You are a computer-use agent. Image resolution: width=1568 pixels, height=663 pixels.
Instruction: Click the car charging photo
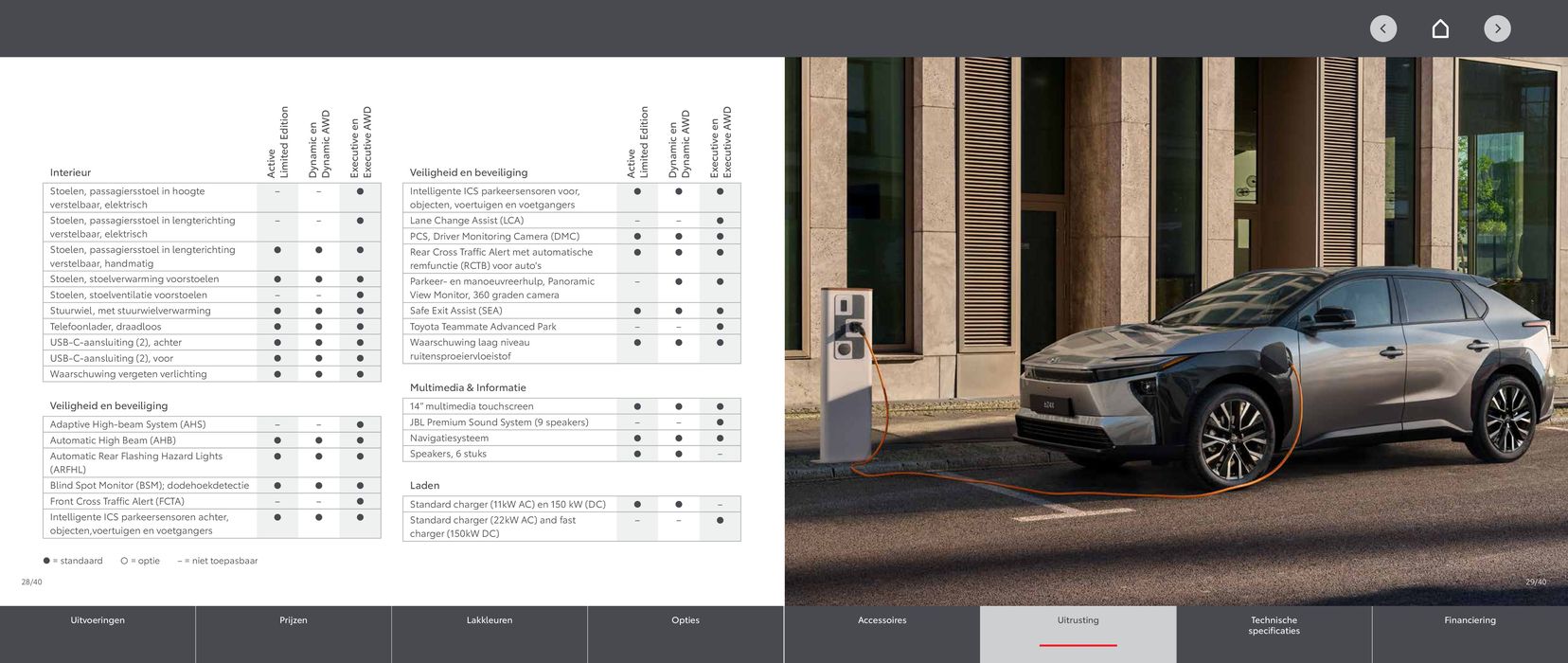pos(1175,331)
